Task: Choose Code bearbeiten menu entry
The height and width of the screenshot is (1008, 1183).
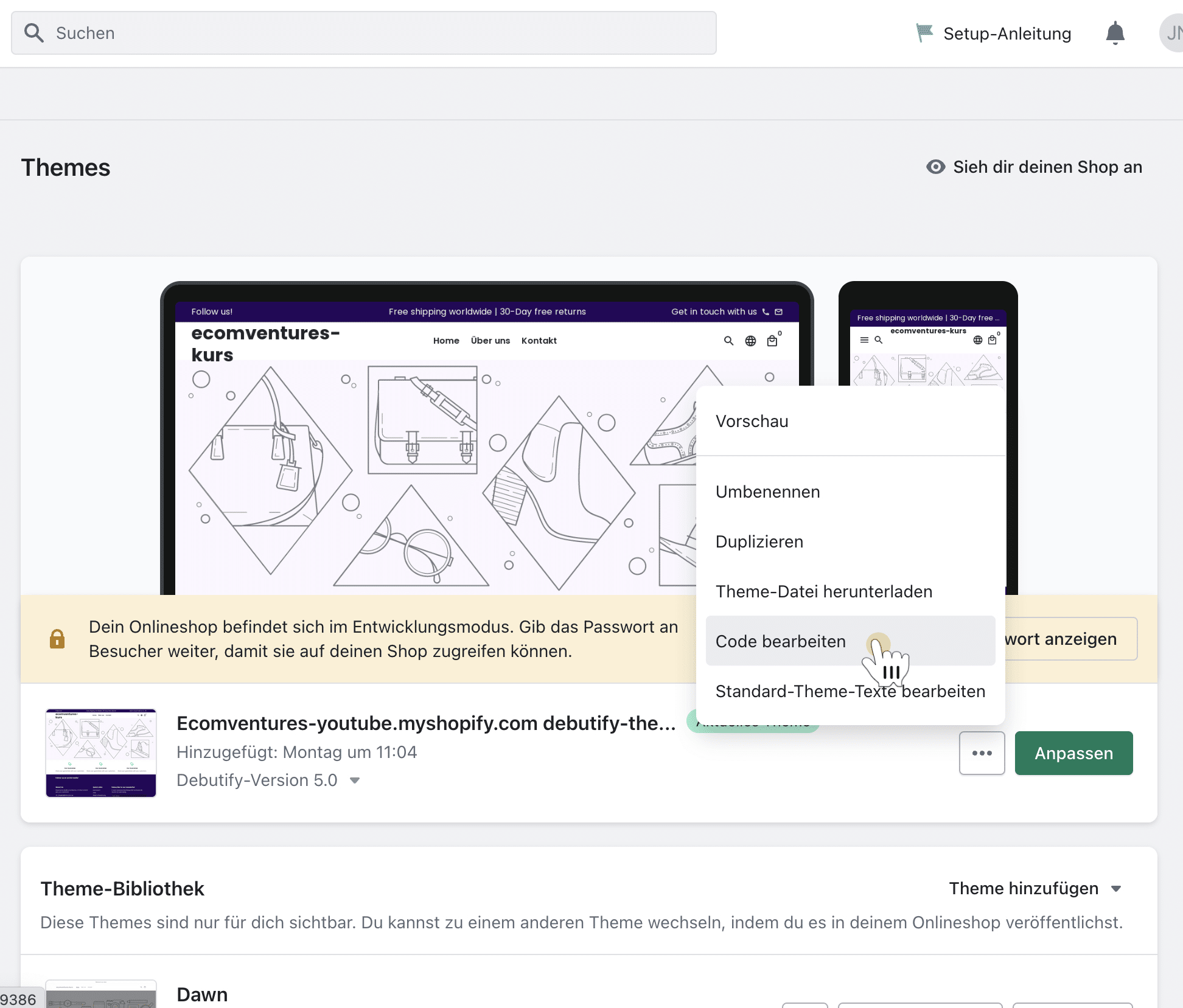Action: [x=781, y=641]
